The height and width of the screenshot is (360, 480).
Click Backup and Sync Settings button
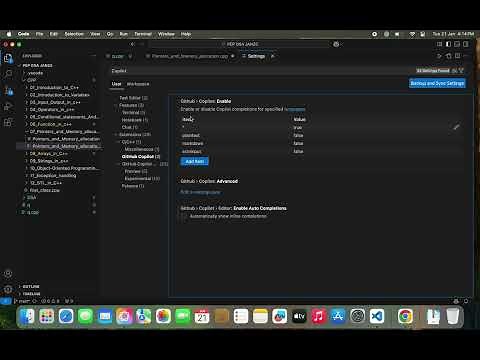(x=437, y=83)
